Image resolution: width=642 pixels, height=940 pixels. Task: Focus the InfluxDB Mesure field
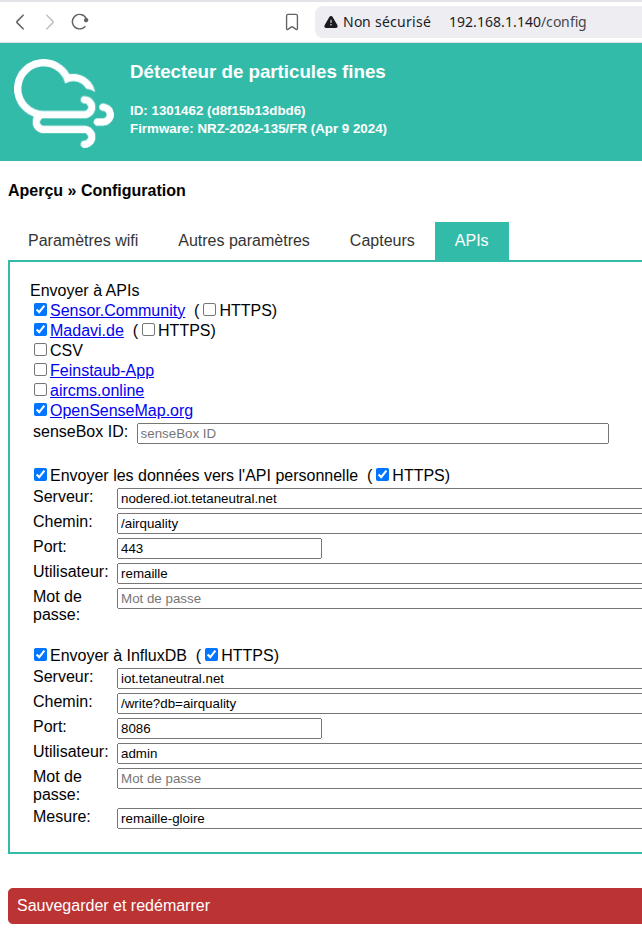[378, 819]
